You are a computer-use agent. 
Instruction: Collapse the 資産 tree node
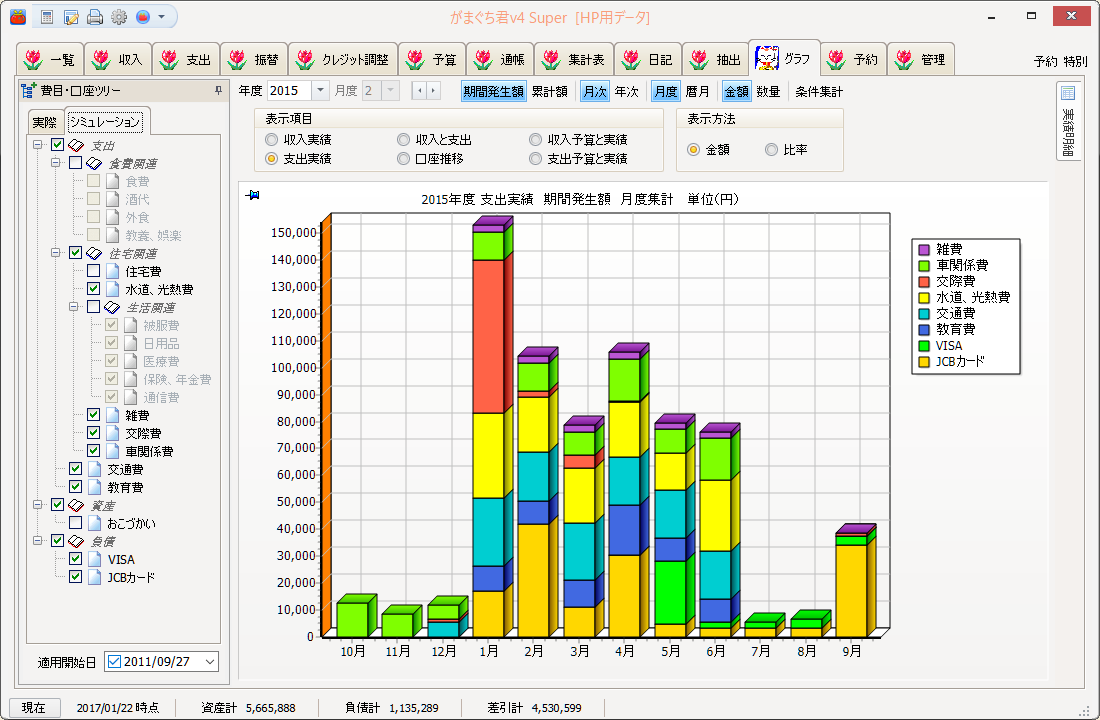[x=38, y=505]
